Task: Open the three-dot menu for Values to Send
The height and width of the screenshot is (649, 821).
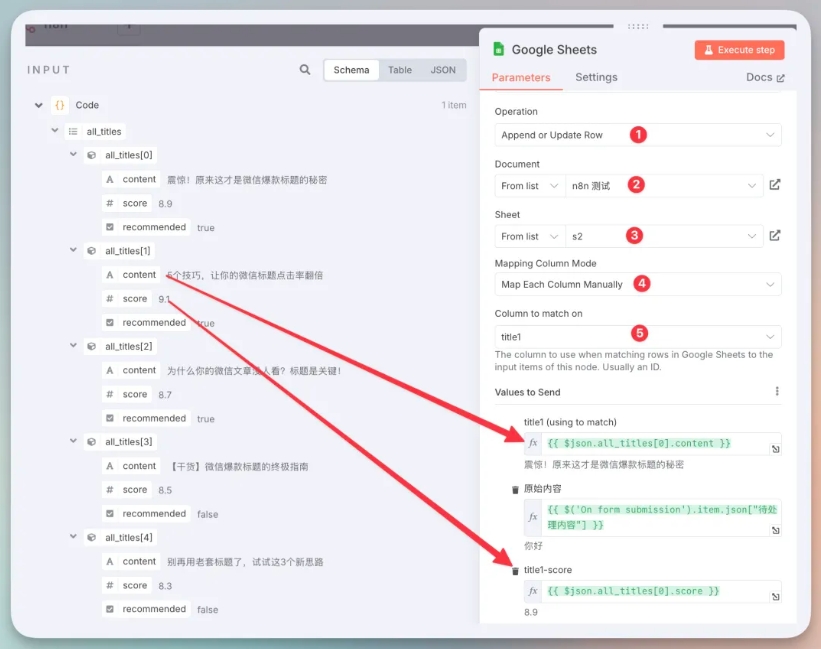Action: 777,391
